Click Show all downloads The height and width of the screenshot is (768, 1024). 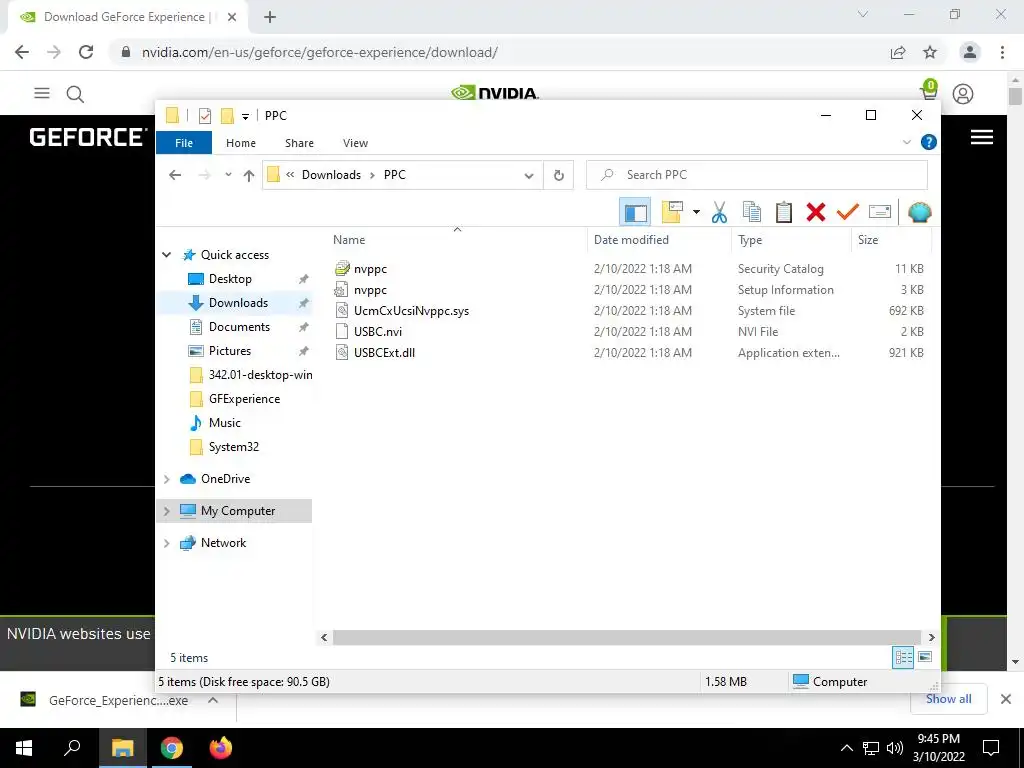[948, 699]
